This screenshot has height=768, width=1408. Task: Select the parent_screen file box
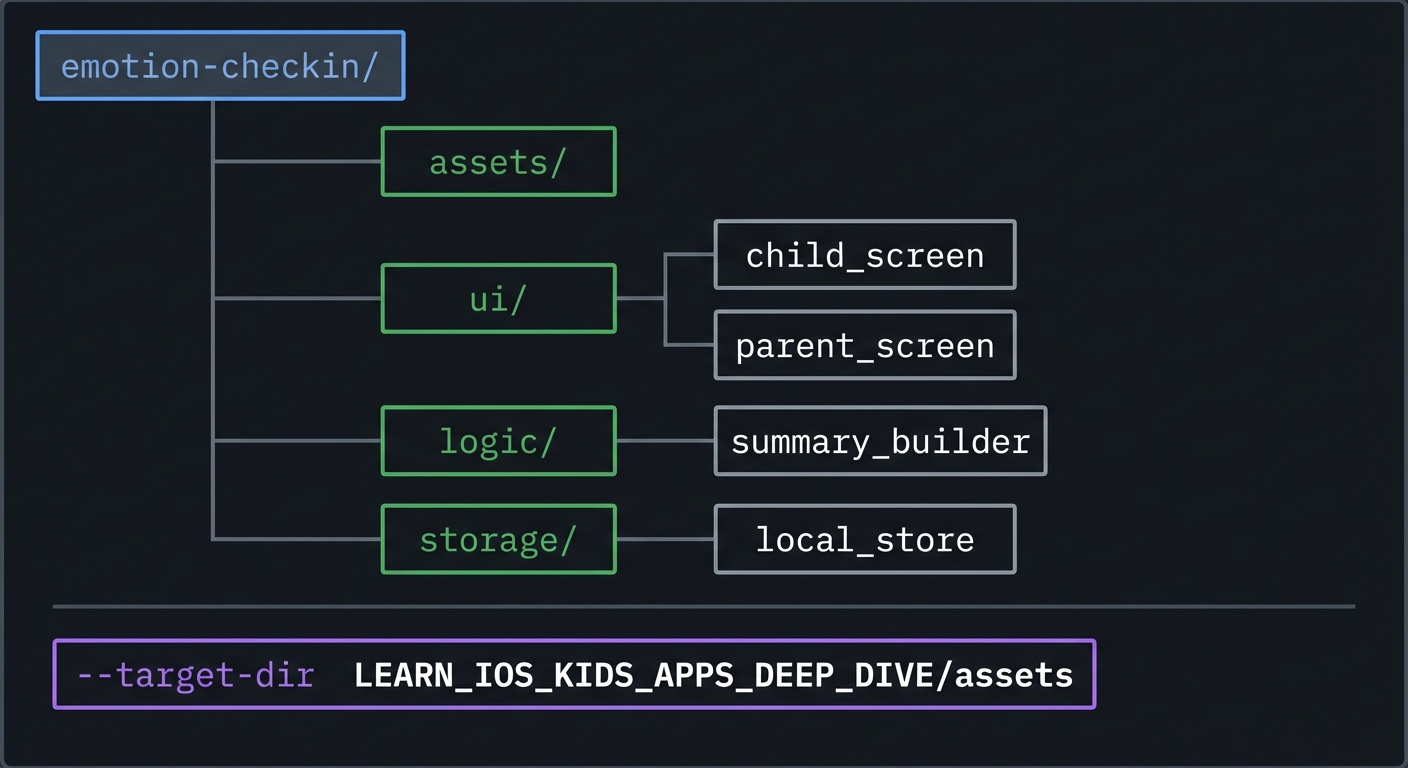click(x=864, y=346)
